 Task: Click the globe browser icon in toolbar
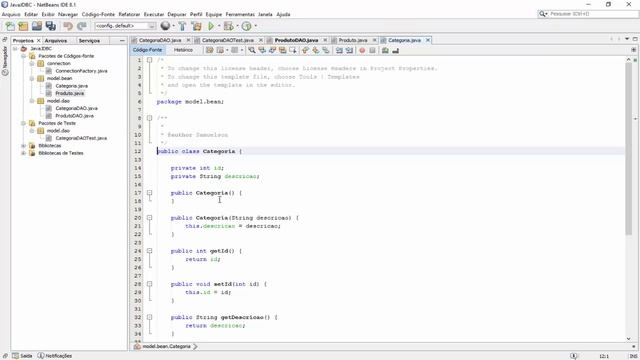click(x=165, y=26)
